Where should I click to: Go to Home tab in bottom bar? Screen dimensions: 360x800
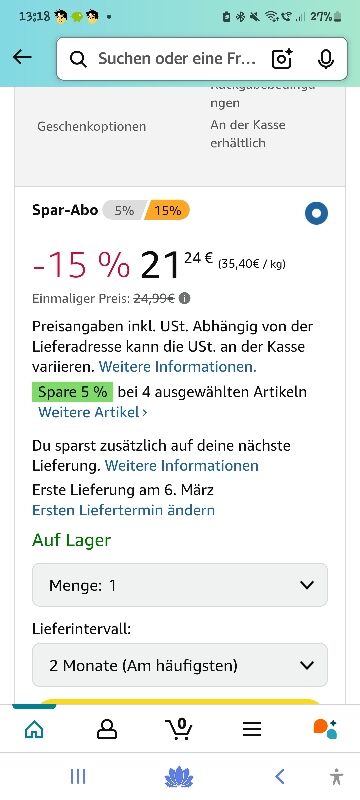click(34, 729)
